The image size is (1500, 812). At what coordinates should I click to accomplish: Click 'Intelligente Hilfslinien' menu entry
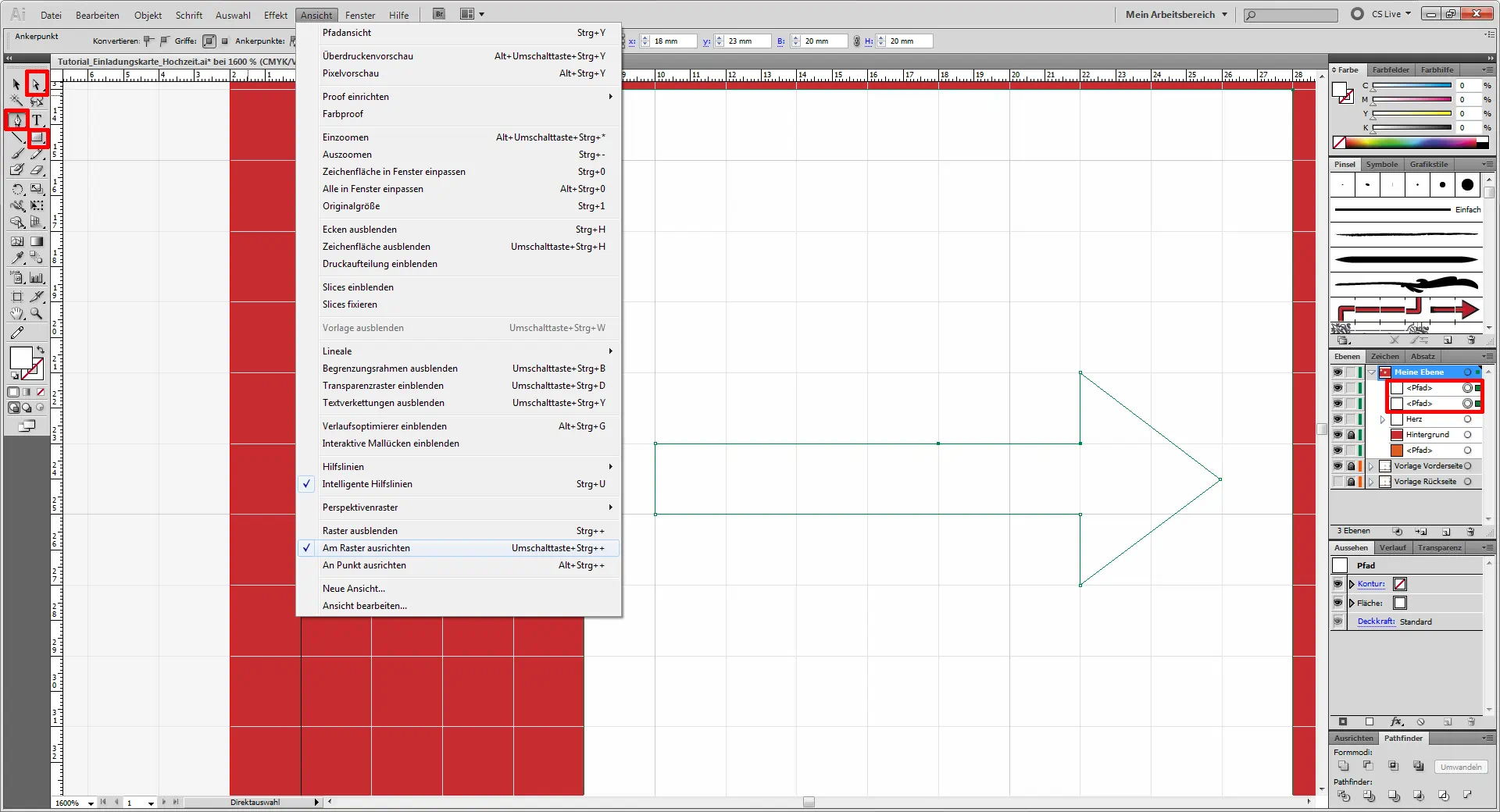(x=367, y=484)
